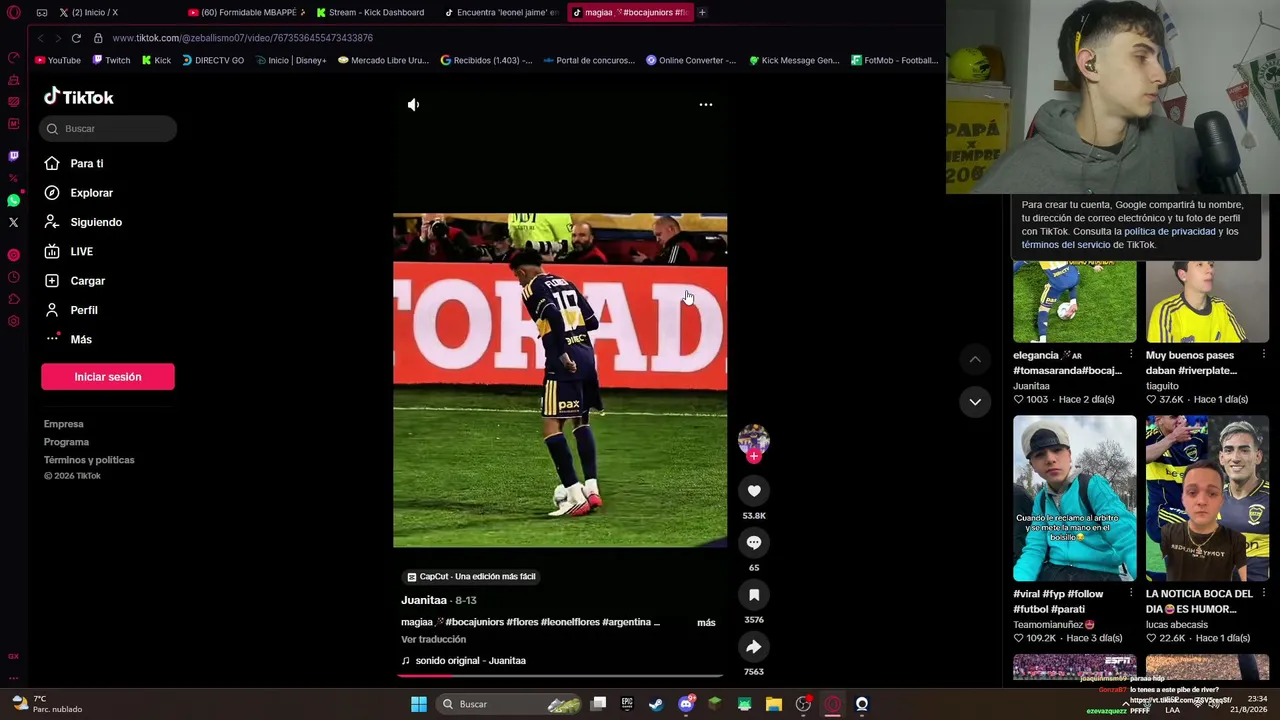Open options for 'Muy buenos pases' video

[1264, 355]
